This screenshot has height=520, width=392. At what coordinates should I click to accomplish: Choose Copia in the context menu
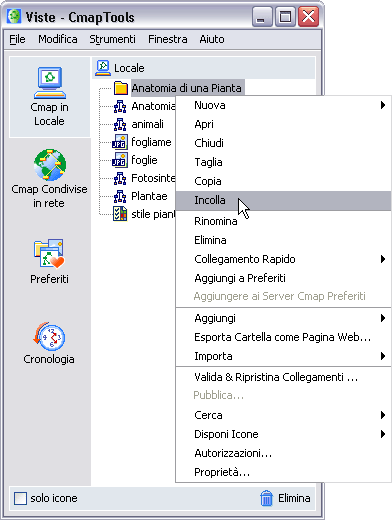(x=283, y=181)
